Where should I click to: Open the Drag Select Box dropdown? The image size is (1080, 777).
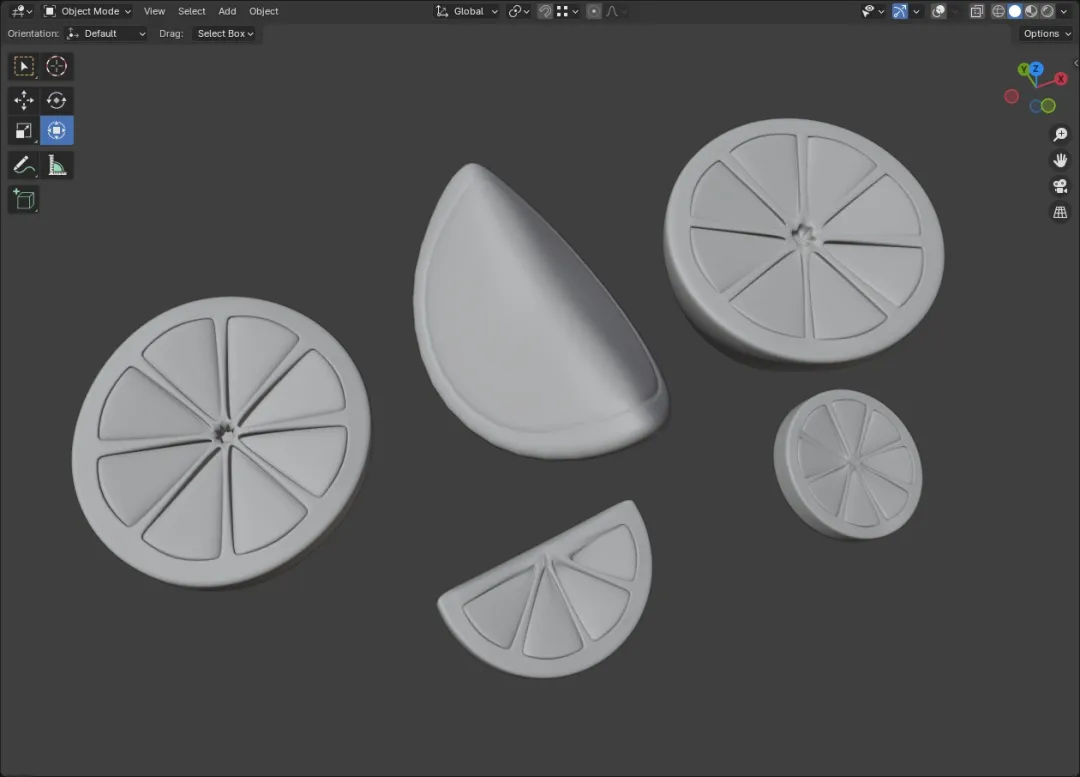225,34
